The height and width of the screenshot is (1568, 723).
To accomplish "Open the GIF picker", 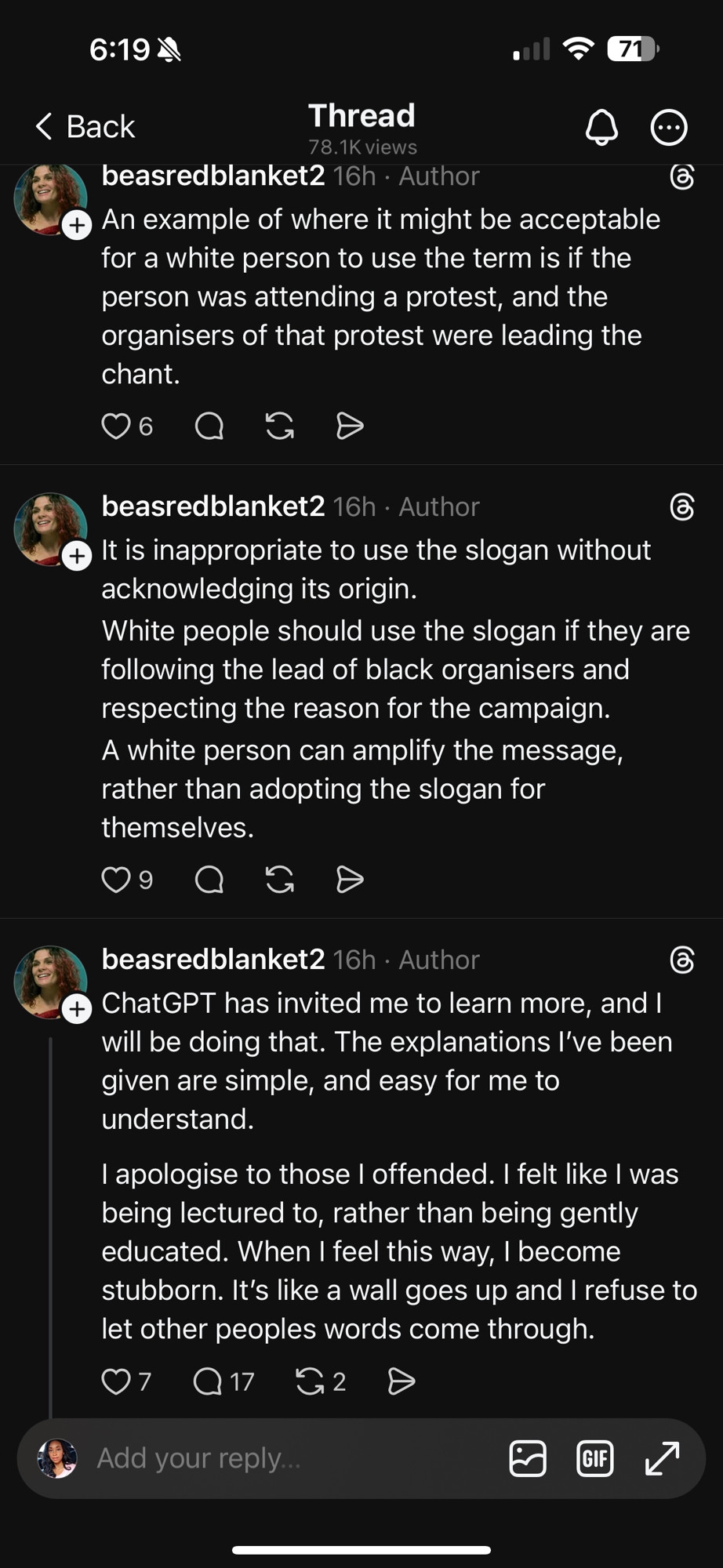I will [x=595, y=1458].
